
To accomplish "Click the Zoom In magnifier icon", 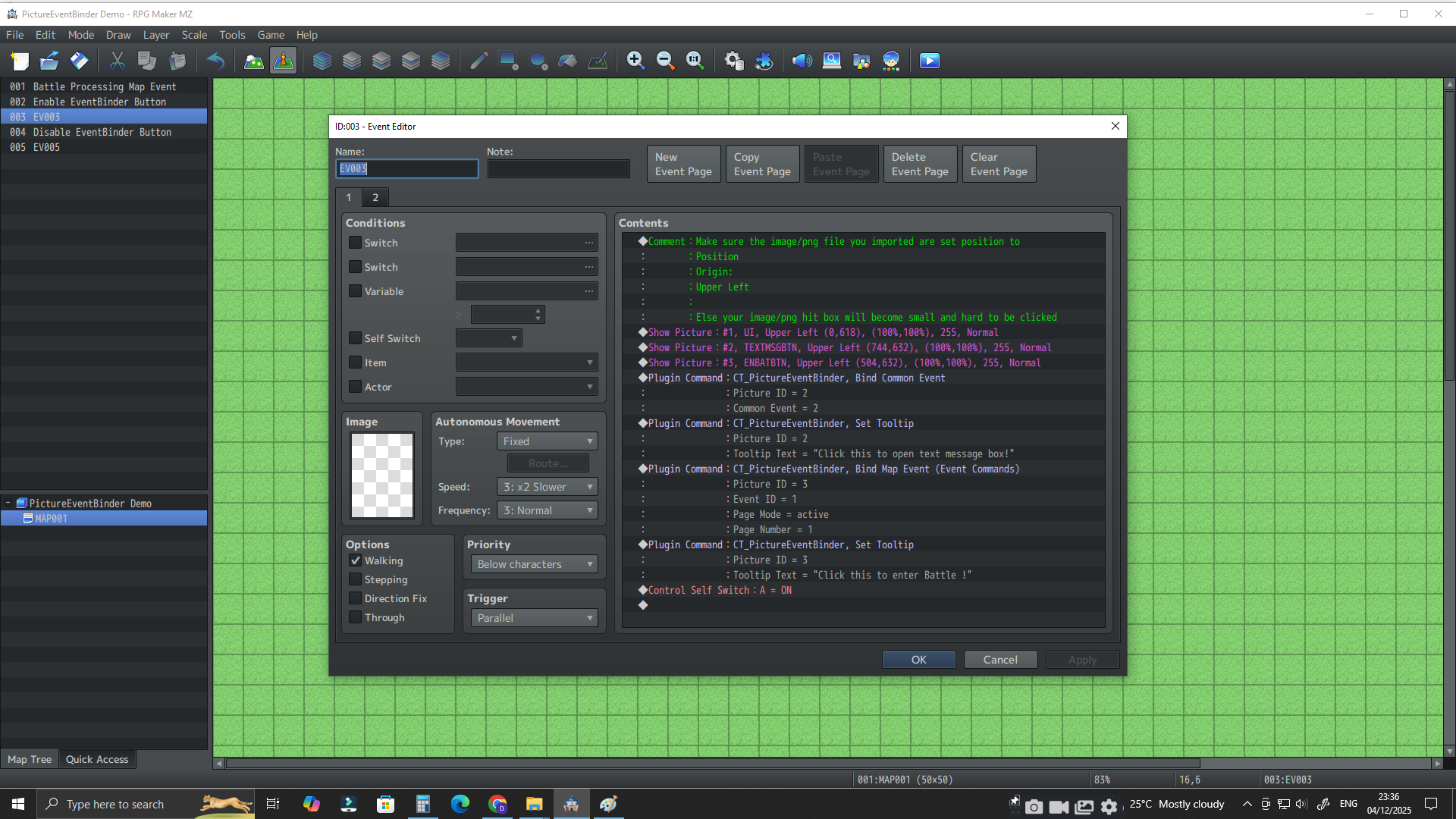I will coord(635,61).
